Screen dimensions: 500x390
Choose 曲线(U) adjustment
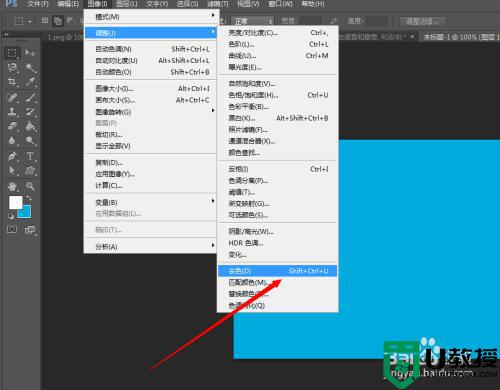tap(277, 55)
